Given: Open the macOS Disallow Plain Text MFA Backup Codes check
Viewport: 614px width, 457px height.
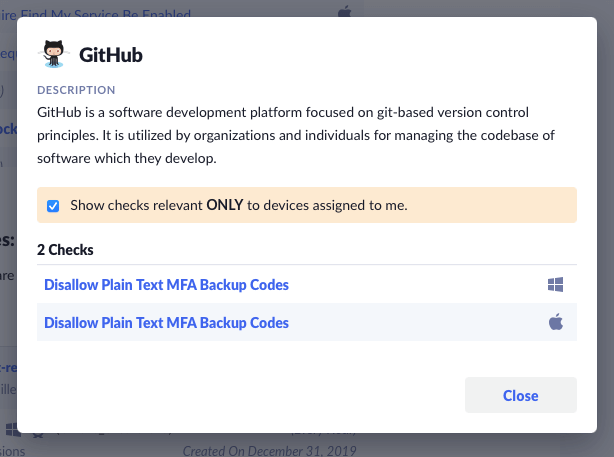Looking at the screenshot, I should (166, 322).
